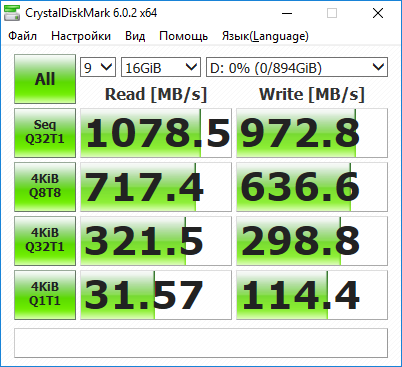
Task: Open the Помощь menu
Action: [183, 36]
